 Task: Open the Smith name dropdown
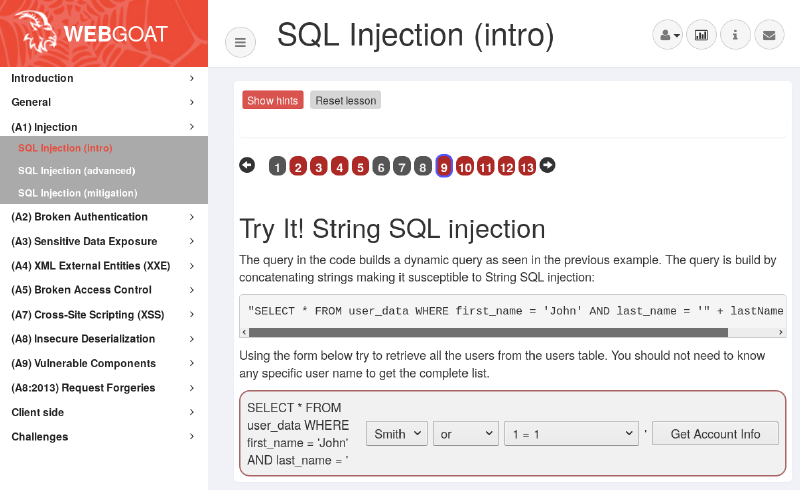397,434
